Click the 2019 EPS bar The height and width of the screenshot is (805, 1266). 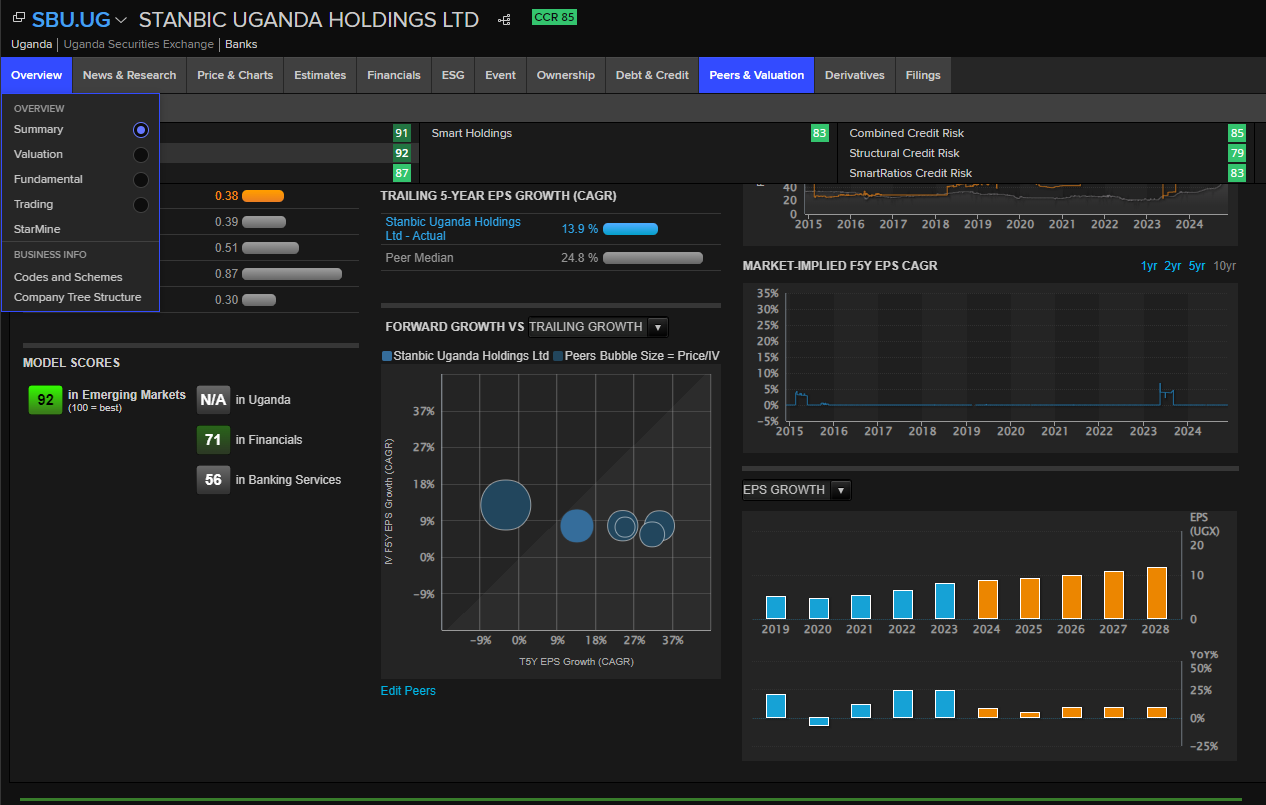775,607
